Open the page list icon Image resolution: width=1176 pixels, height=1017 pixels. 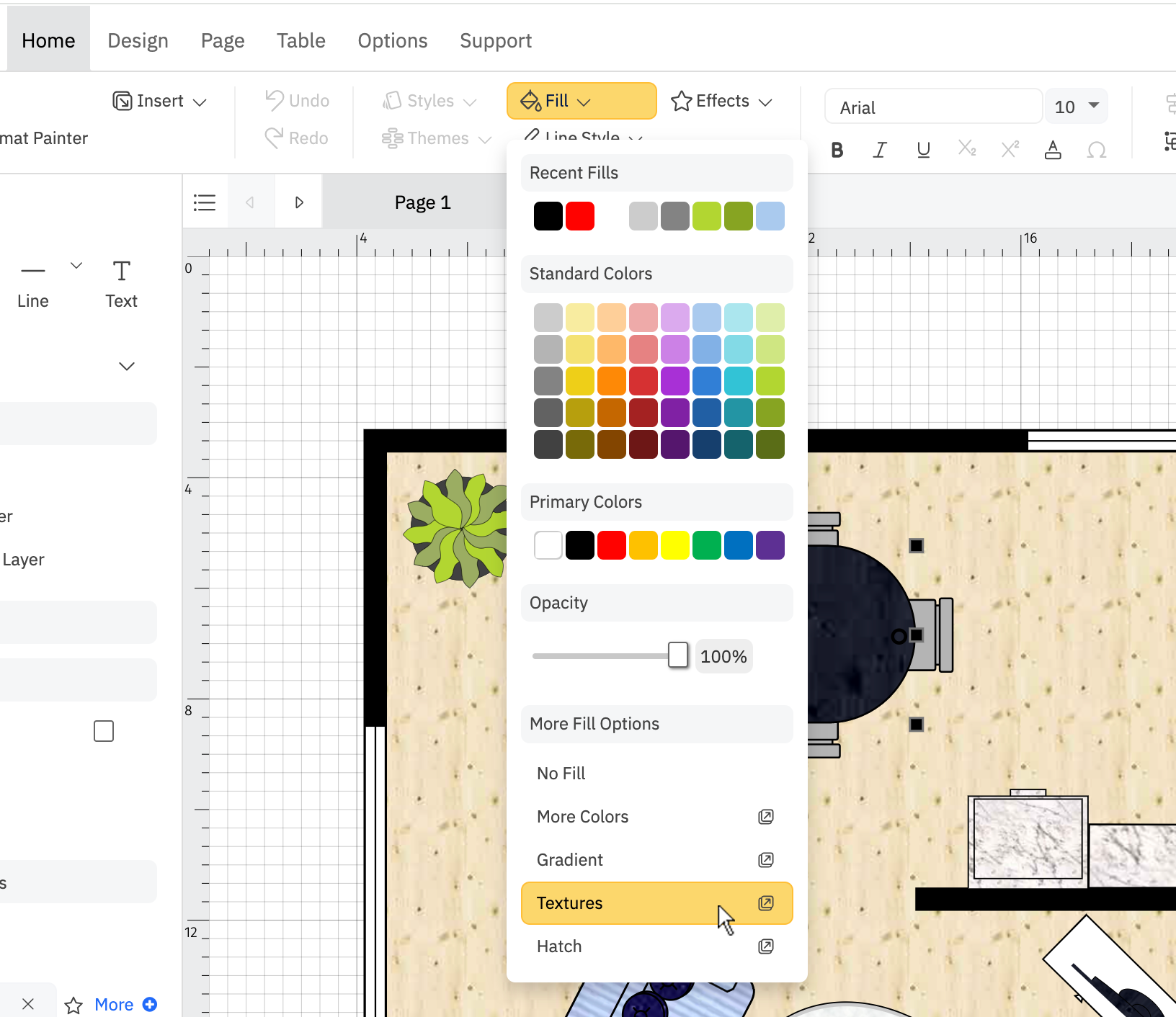(x=205, y=202)
